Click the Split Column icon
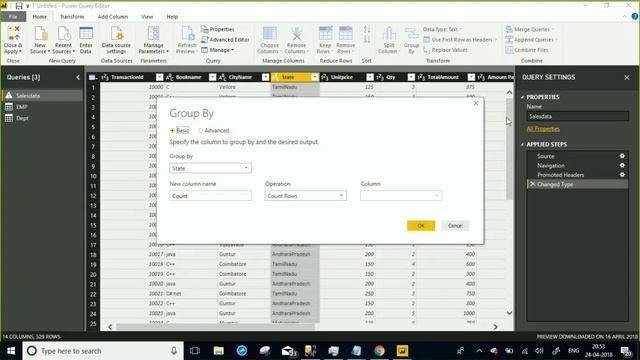This screenshot has width=640, height=360. 389,40
